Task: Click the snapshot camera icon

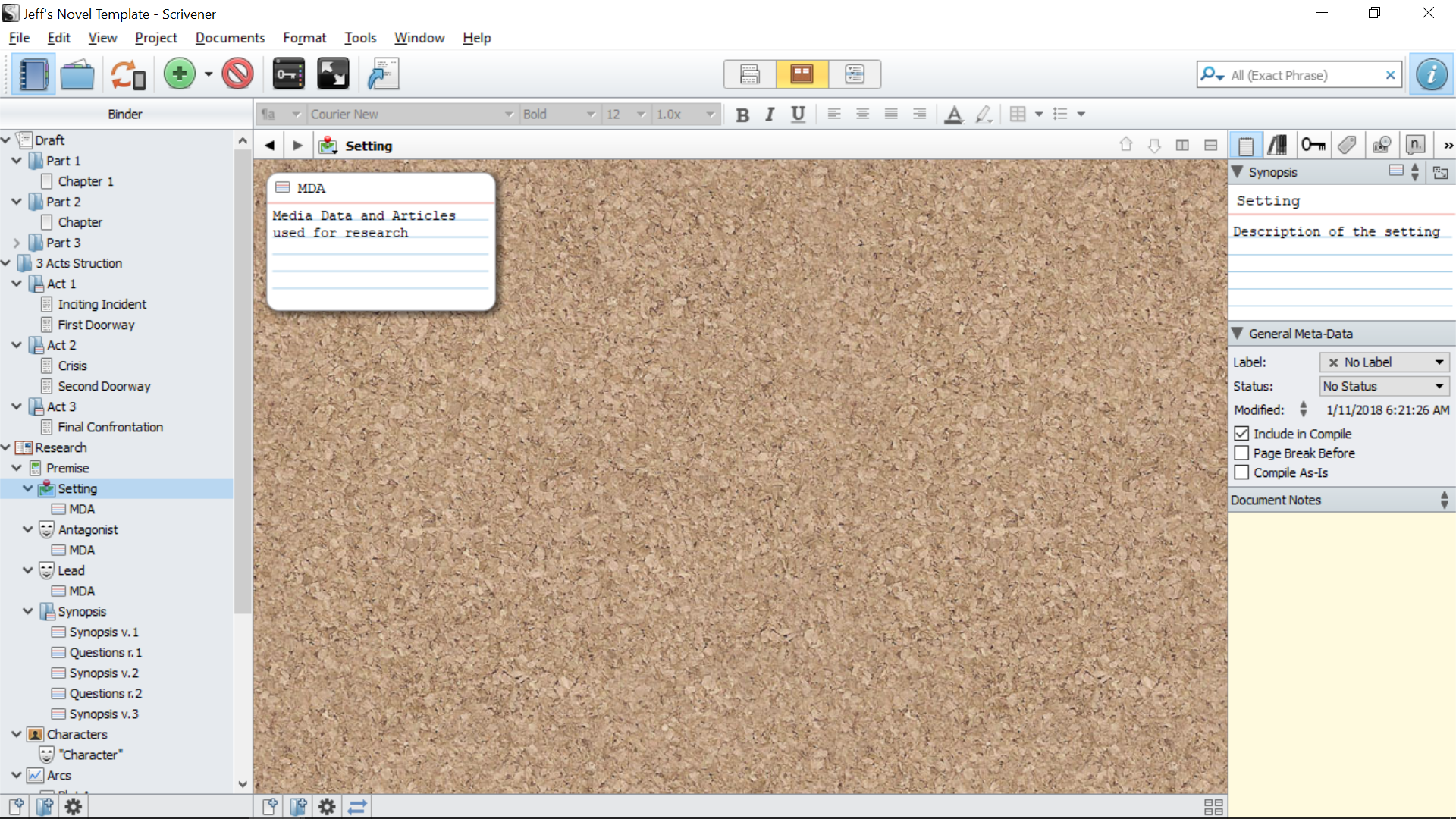Action: click(x=1381, y=145)
